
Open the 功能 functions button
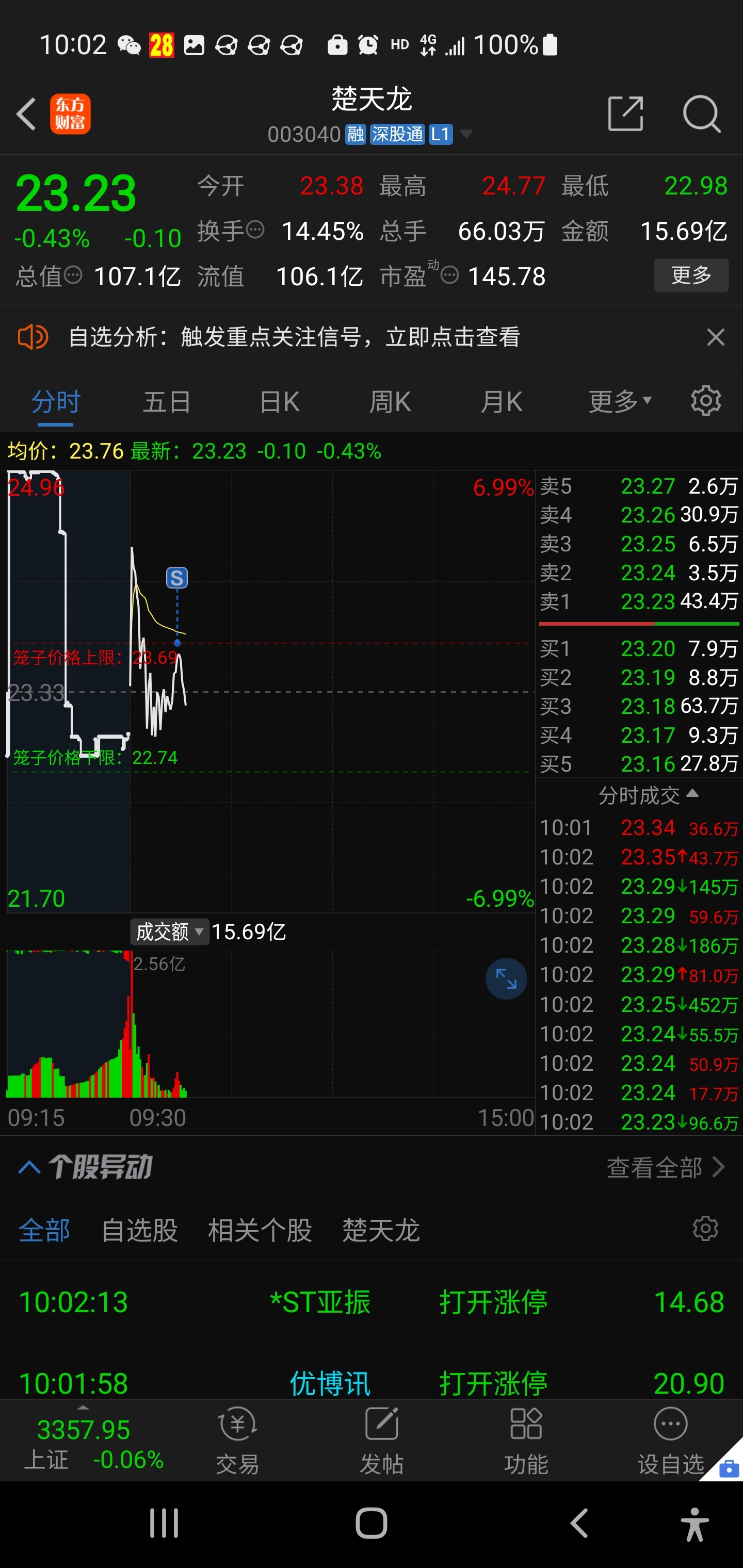(526, 1442)
